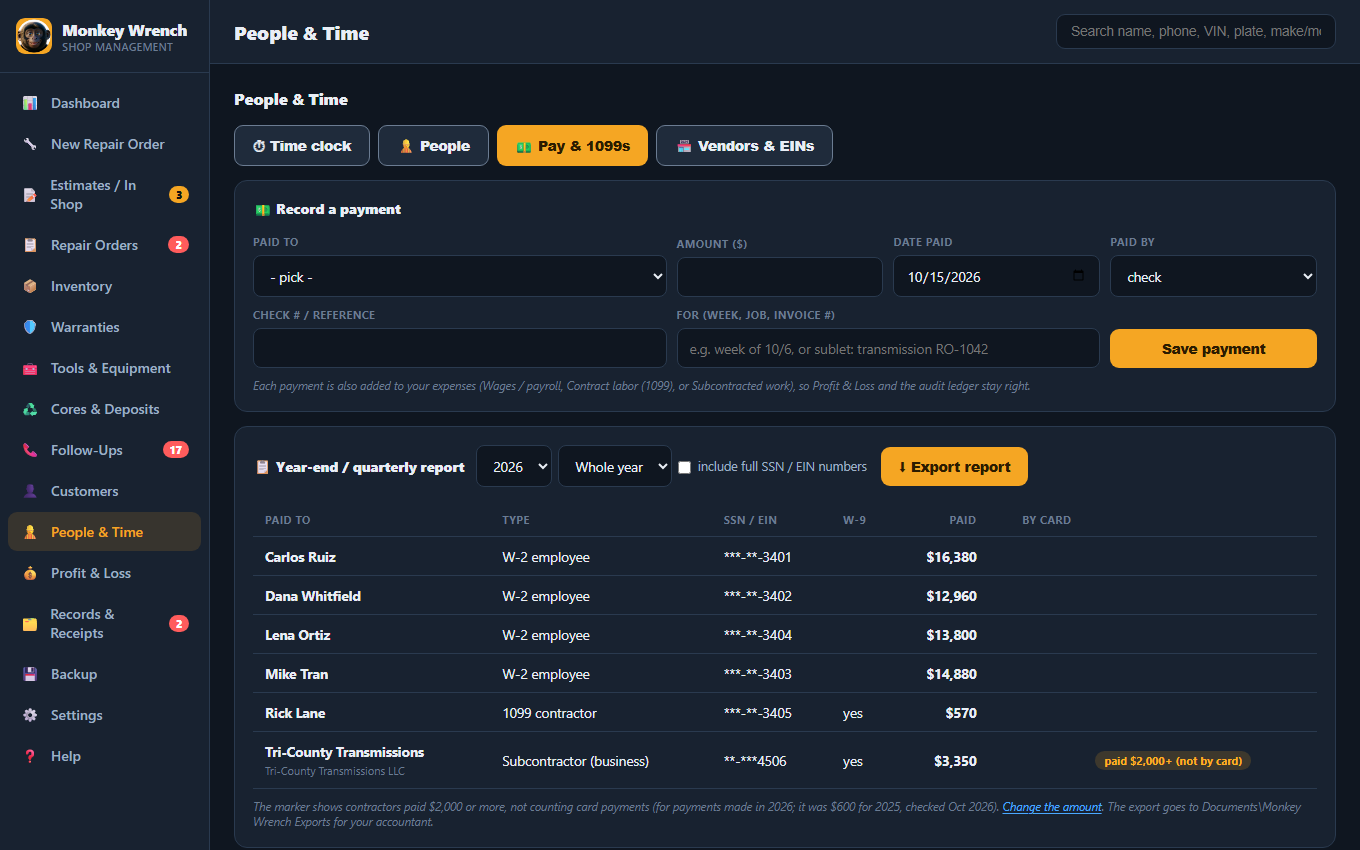1360x850 pixels.
Task: Click the Follow-Ups phone icon
Action: pyautogui.click(x=30, y=450)
